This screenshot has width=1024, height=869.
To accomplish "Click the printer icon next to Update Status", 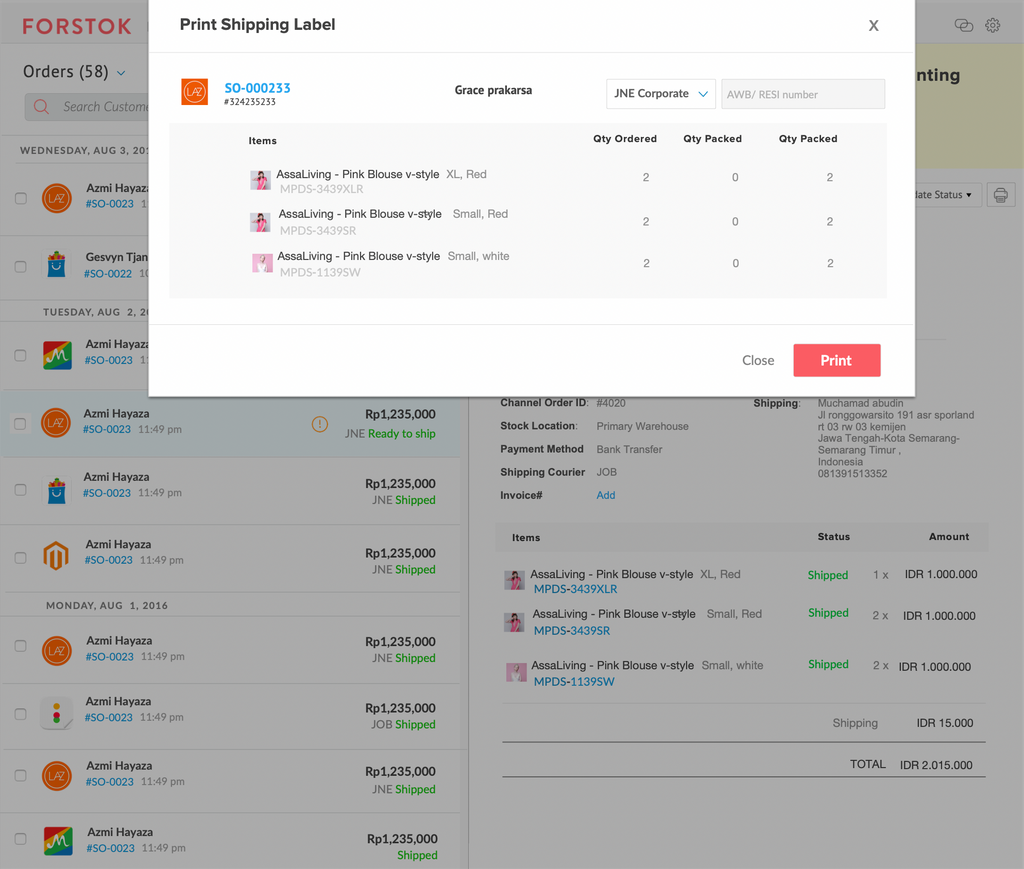I will point(1001,195).
